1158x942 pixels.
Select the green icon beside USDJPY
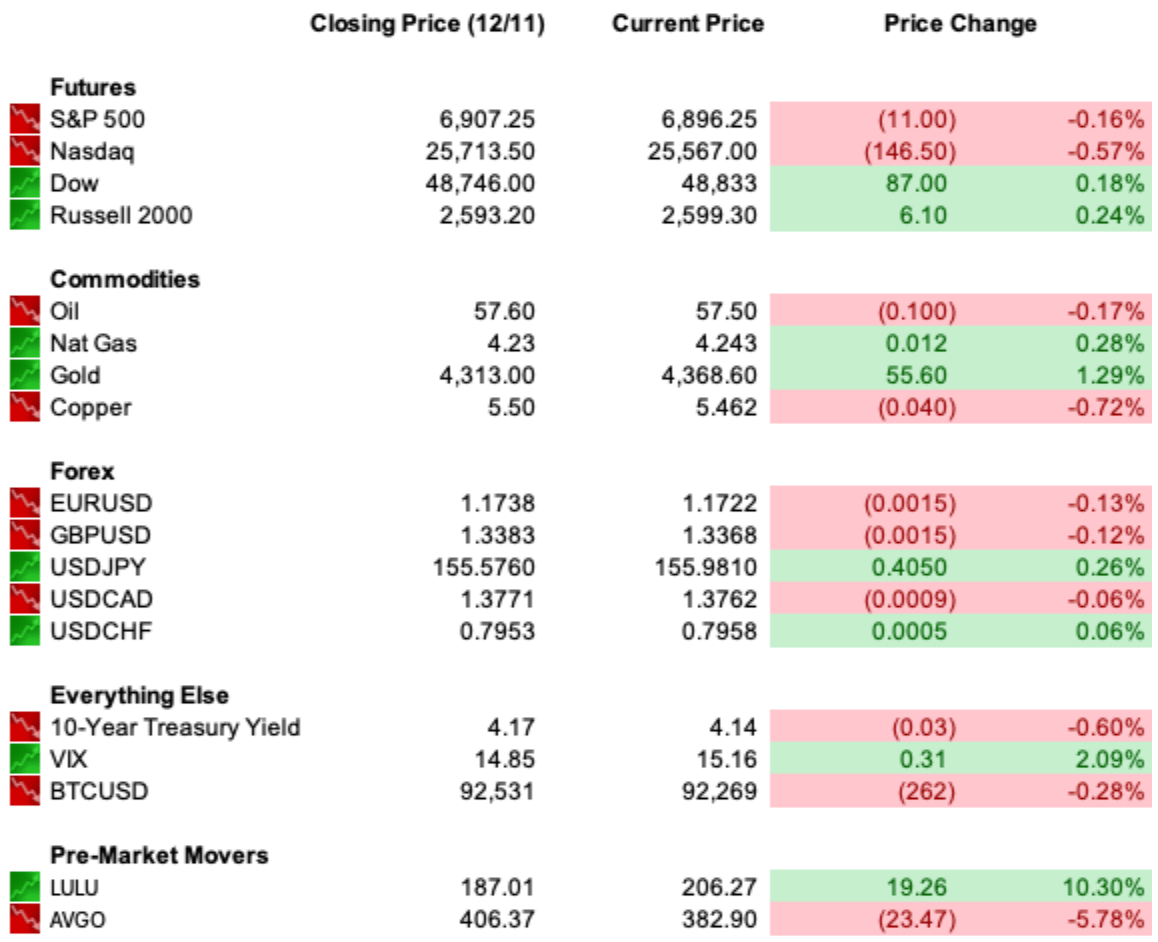(x=25, y=567)
